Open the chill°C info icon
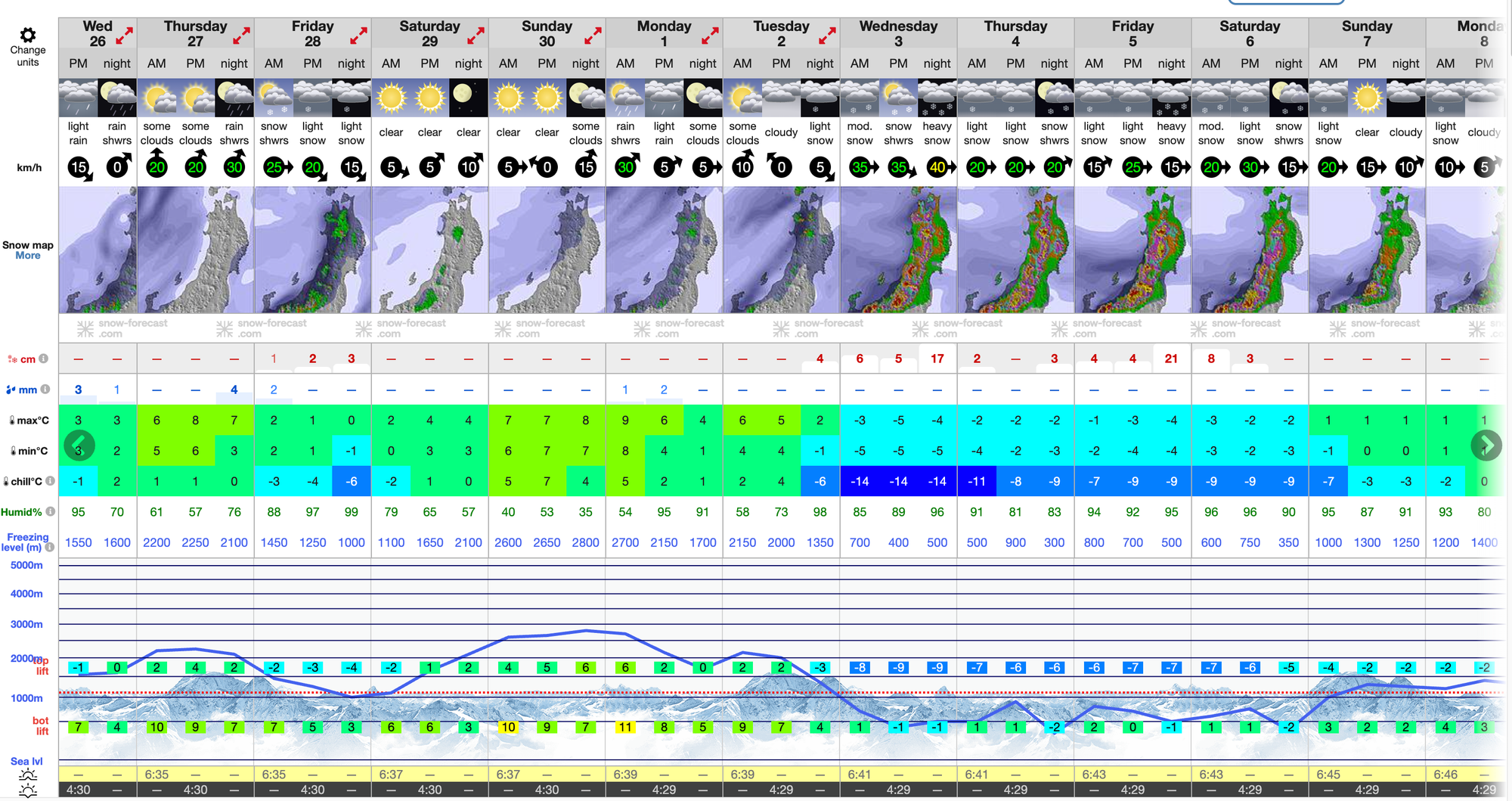 coord(50,481)
